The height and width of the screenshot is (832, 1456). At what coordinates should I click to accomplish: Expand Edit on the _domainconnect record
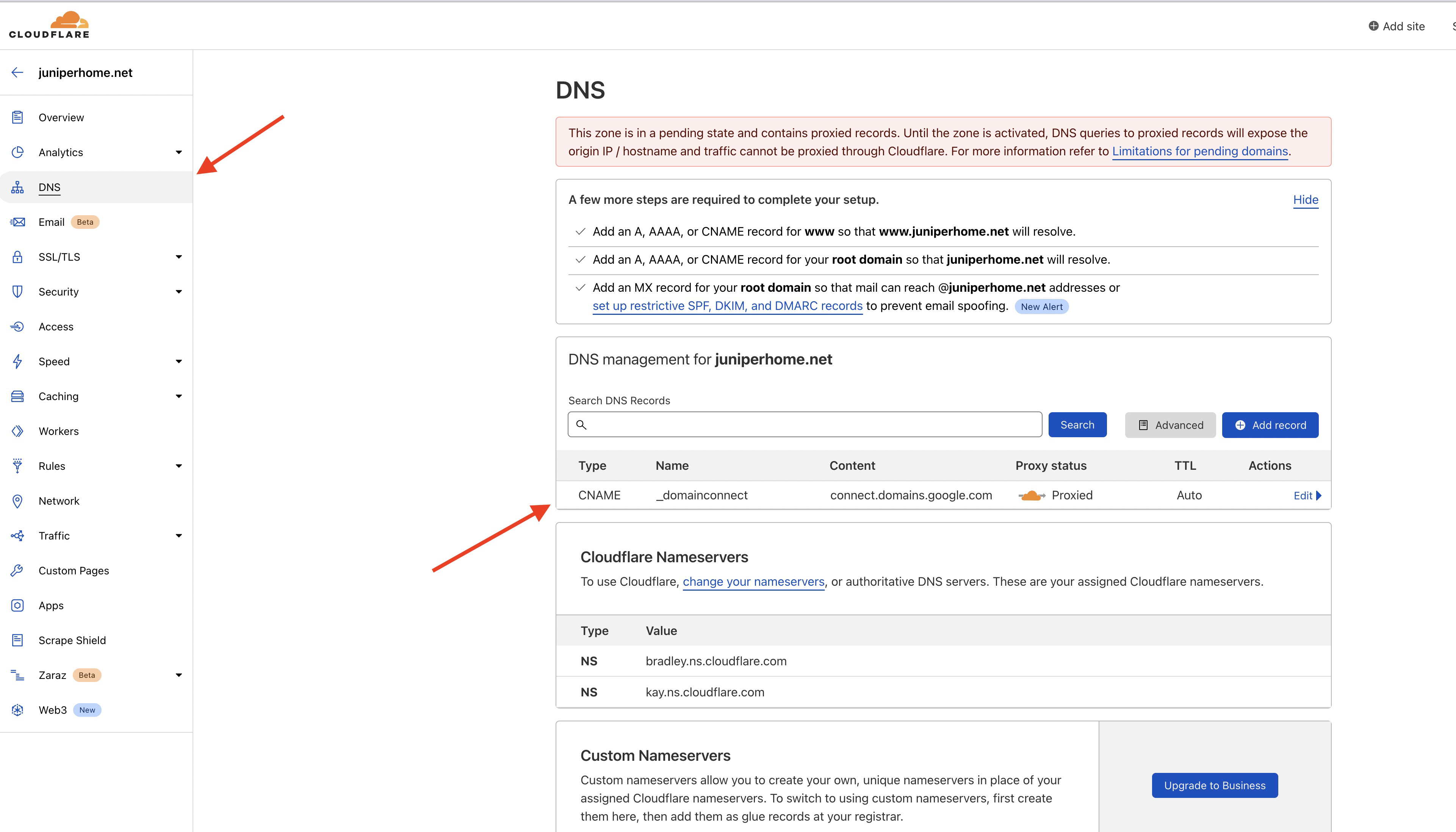click(x=1307, y=496)
